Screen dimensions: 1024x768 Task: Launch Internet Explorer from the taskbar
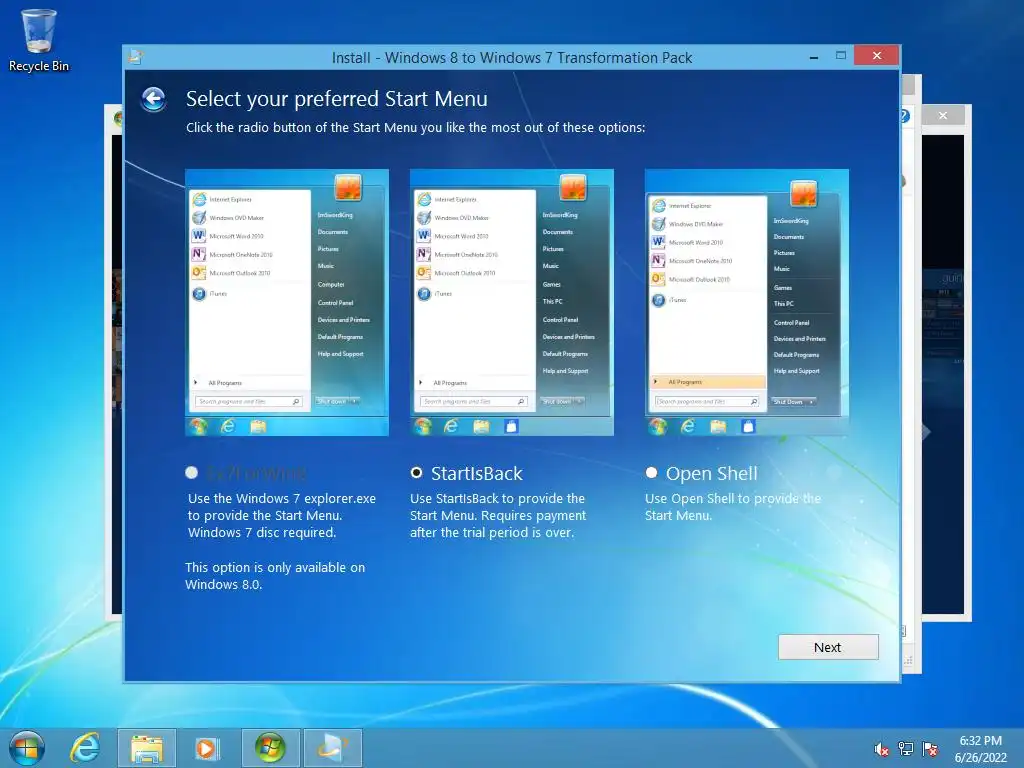[85, 748]
